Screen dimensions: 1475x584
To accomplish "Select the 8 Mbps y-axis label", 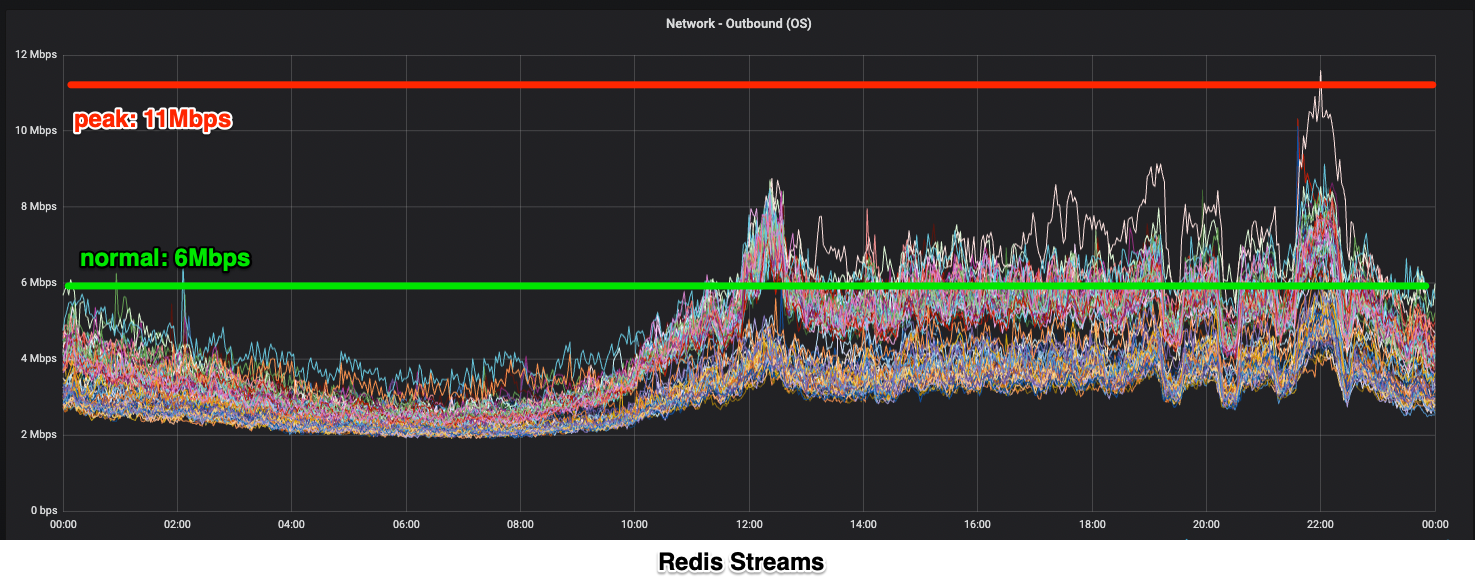I will pyautogui.click(x=38, y=207).
